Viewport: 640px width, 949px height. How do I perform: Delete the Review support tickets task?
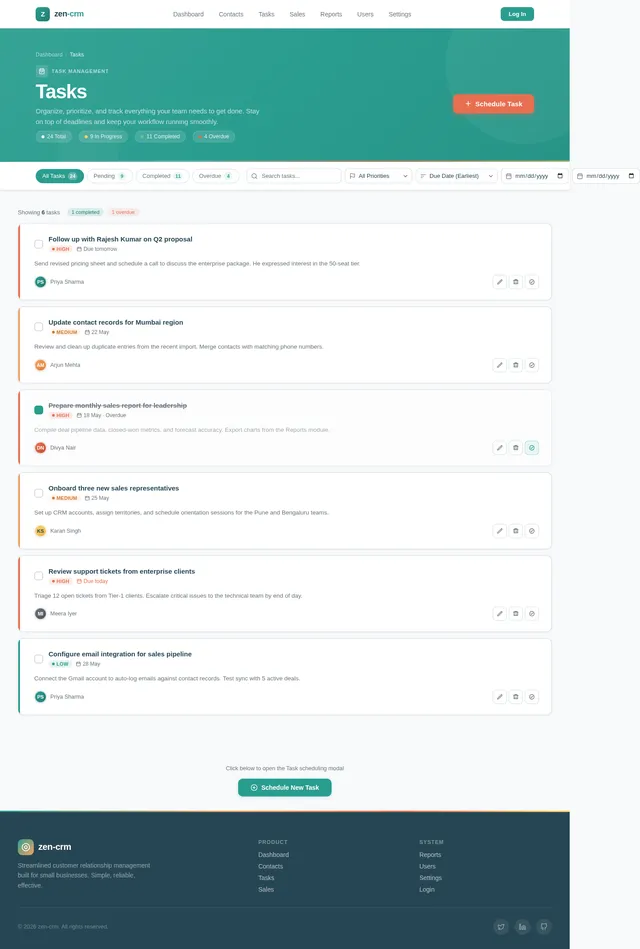tap(516, 614)
